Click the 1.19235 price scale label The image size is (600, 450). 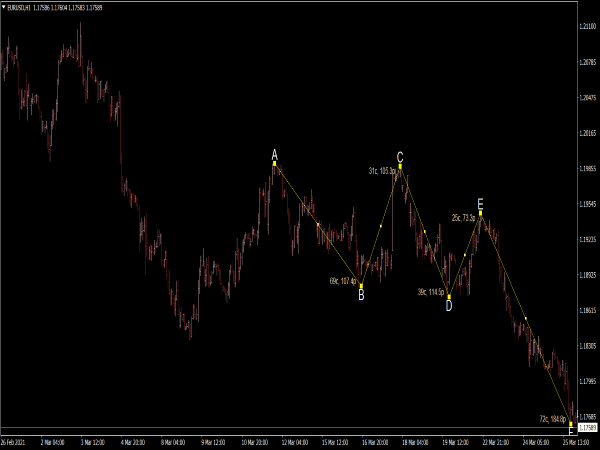pos(588,239)
